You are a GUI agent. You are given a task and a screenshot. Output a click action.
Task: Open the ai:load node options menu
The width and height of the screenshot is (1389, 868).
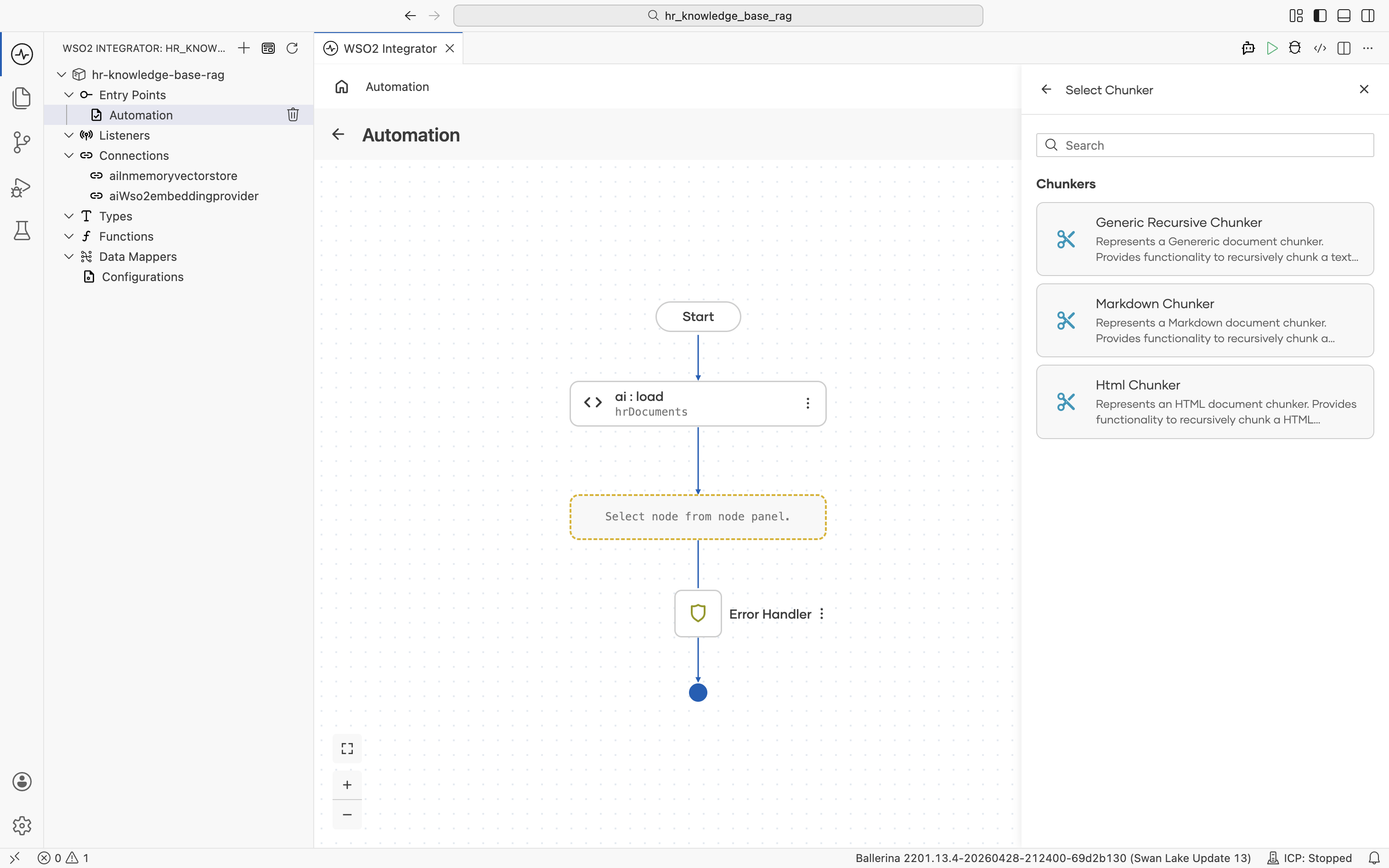click(807, 404)
